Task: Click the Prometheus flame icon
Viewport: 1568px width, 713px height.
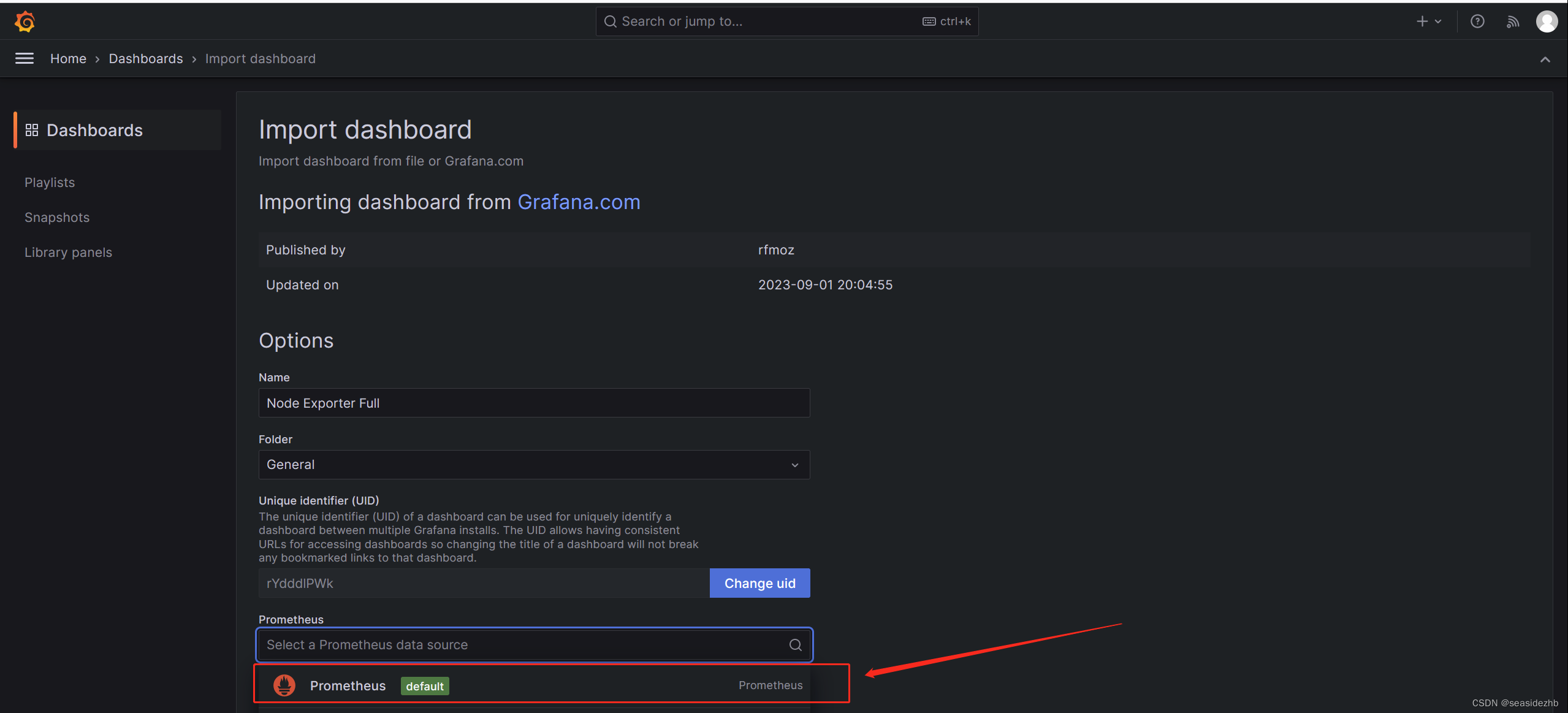Action: coord(284,685)
